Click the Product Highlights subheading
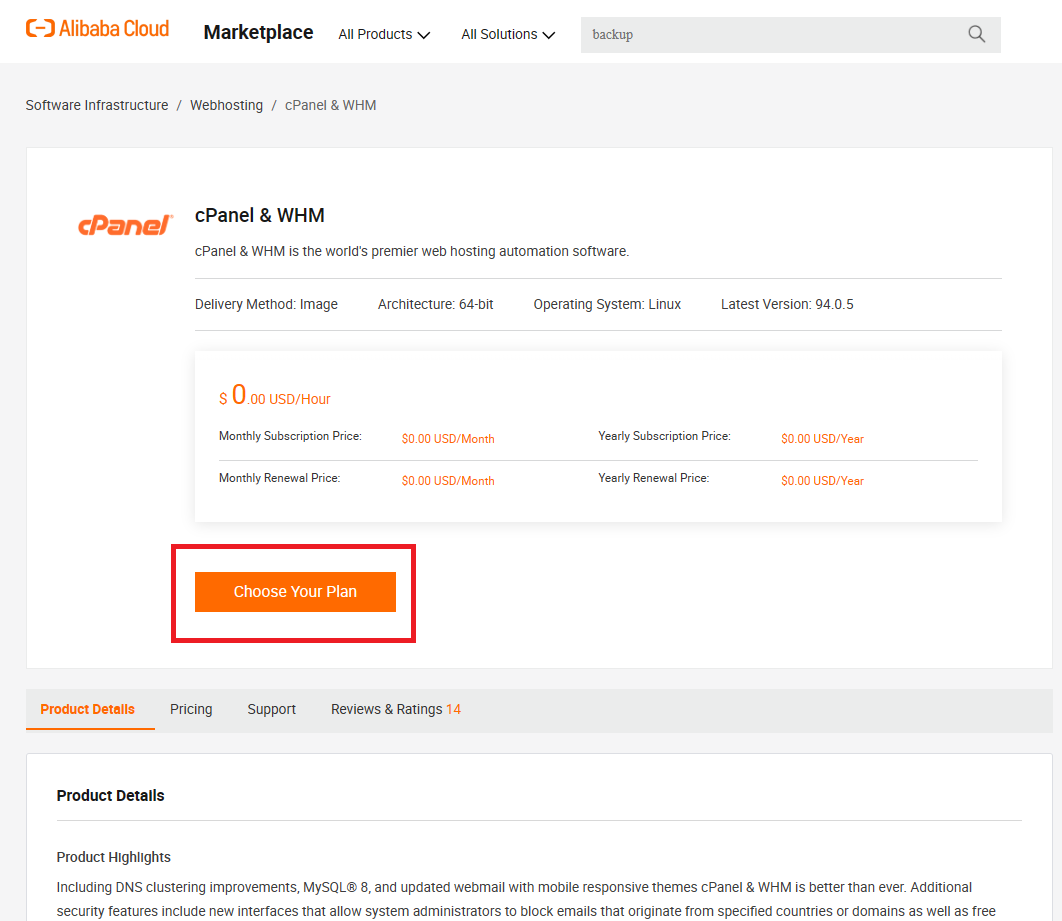This screenshot has height=921, width=1062. coord(114,857)
